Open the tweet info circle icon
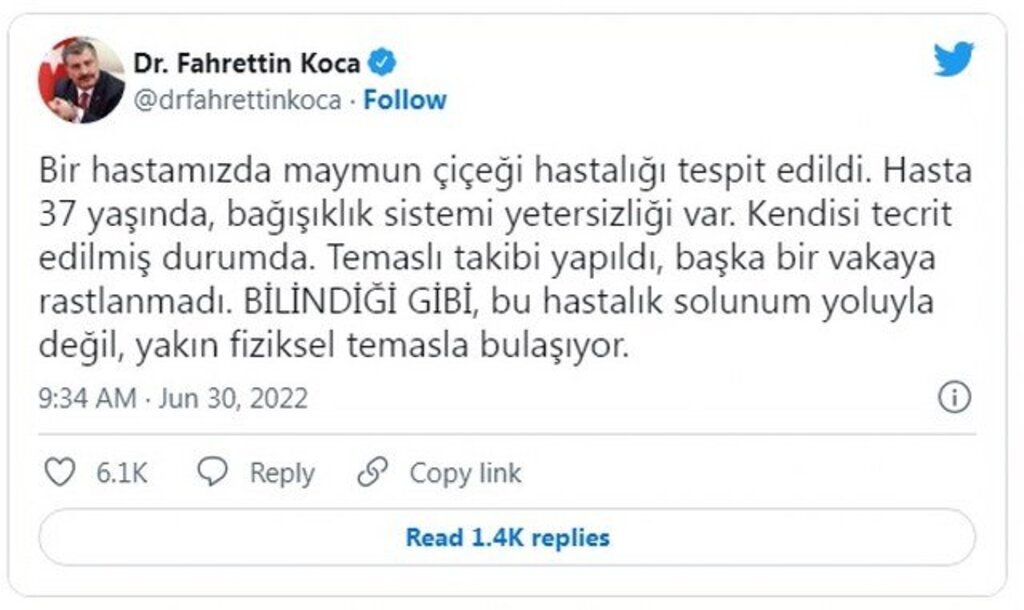This screenshot has height=610, width=1024. point(954,397)
